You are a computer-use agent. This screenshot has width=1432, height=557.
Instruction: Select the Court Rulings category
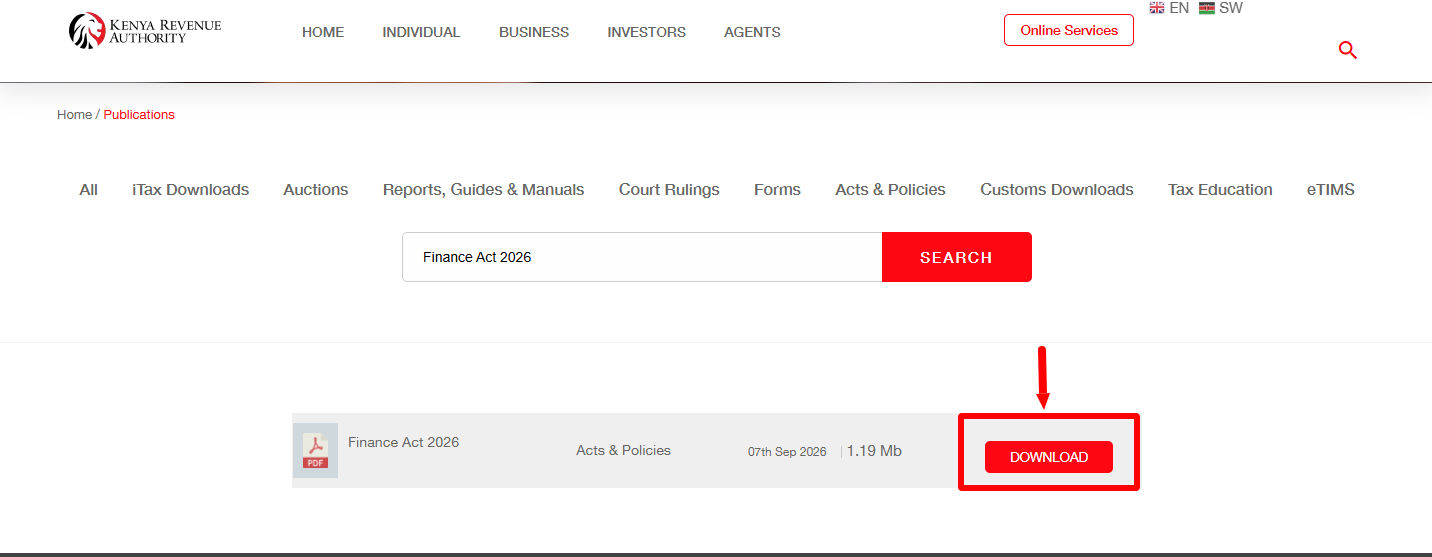coord(669,190)
